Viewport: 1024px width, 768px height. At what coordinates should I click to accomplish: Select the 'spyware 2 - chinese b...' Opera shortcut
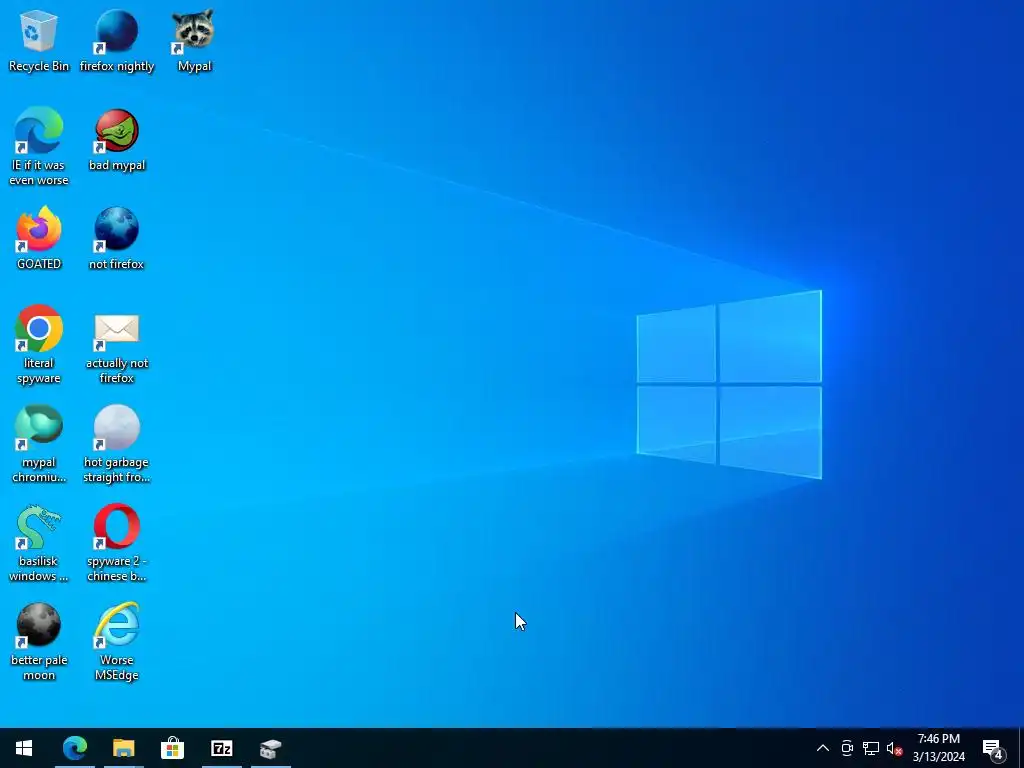click(x=117, y=543)
